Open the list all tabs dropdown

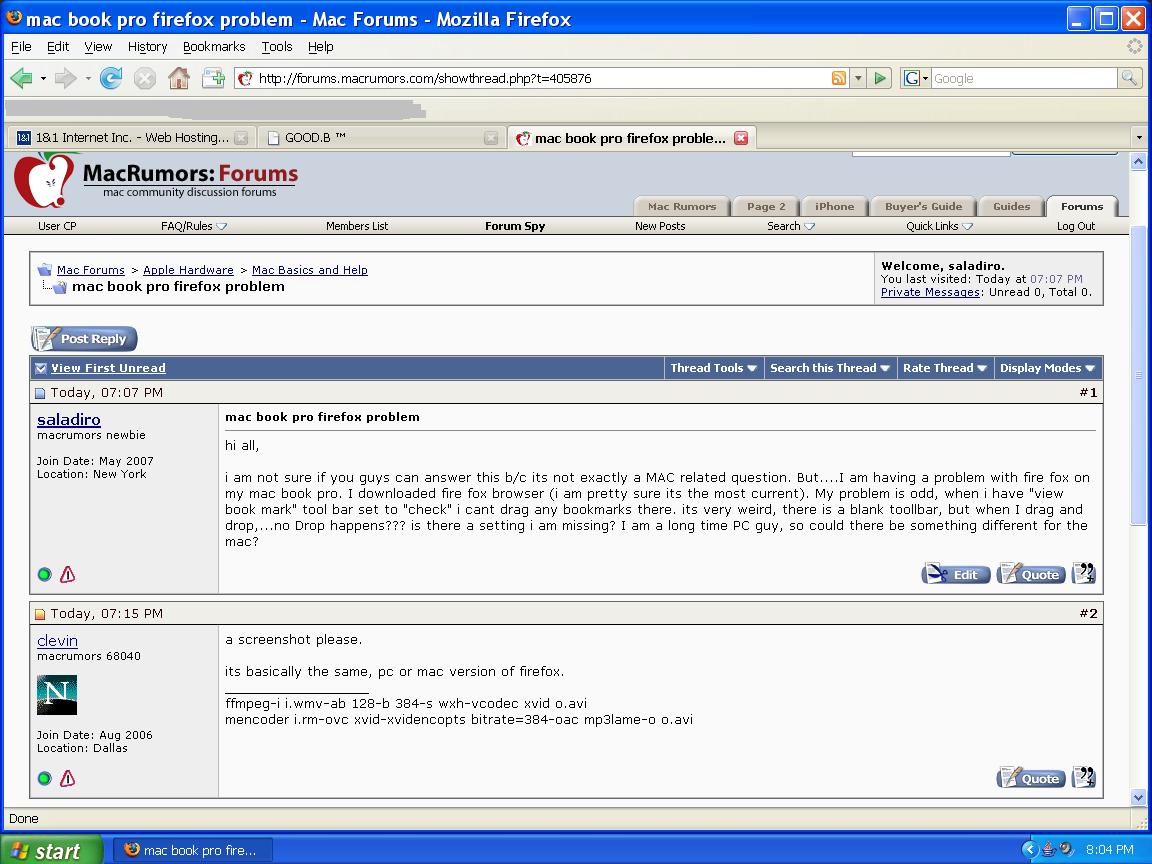[x=1139, y=137]
